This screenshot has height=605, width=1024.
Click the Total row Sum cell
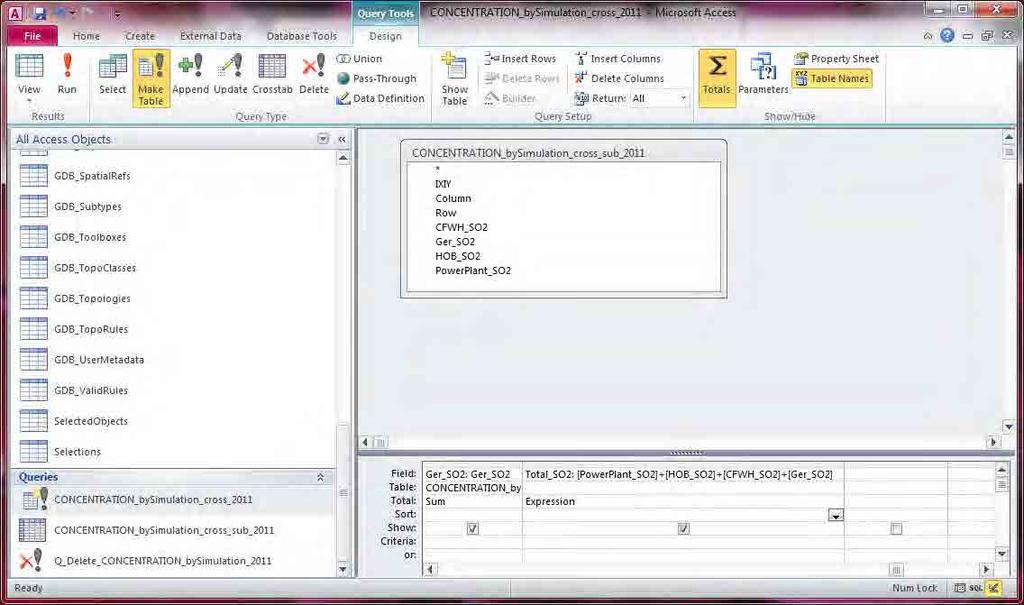coord(472,502)
